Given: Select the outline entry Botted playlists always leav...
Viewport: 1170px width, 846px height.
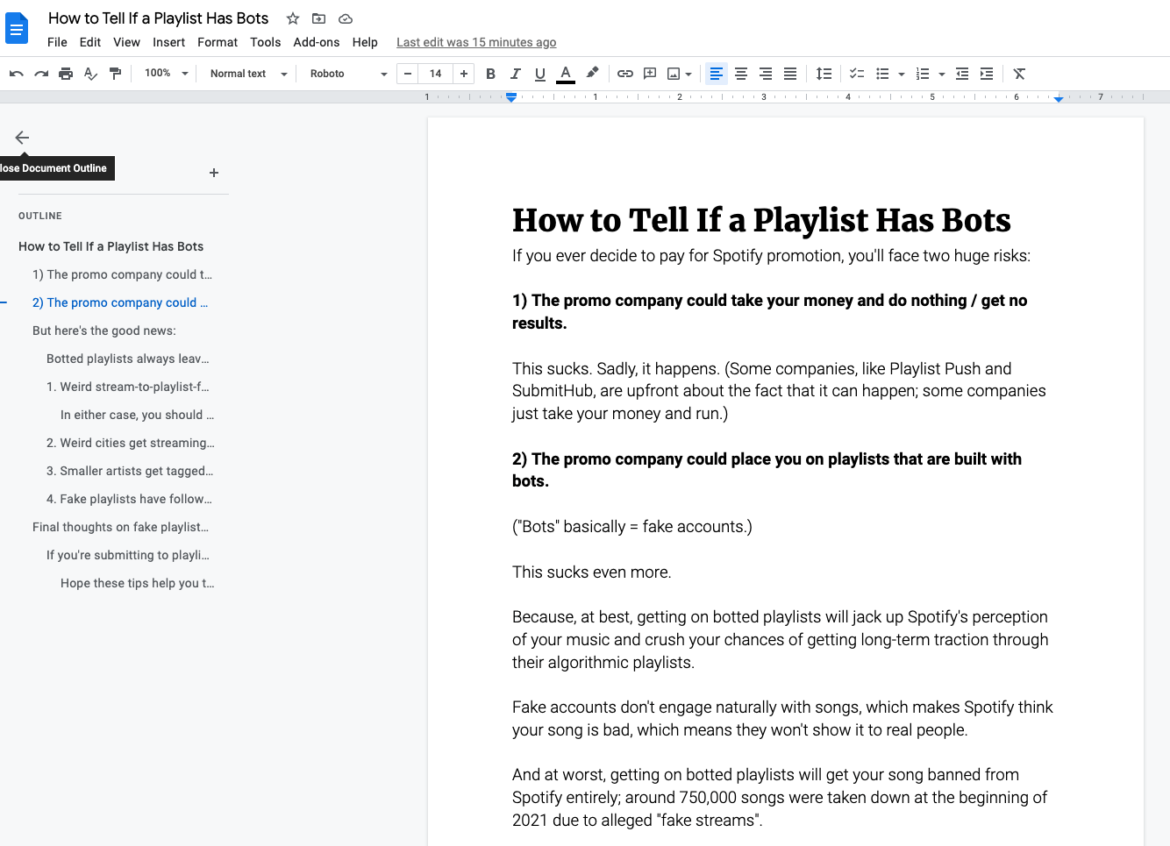Looking at the screenshot, I should click(128, 358).
